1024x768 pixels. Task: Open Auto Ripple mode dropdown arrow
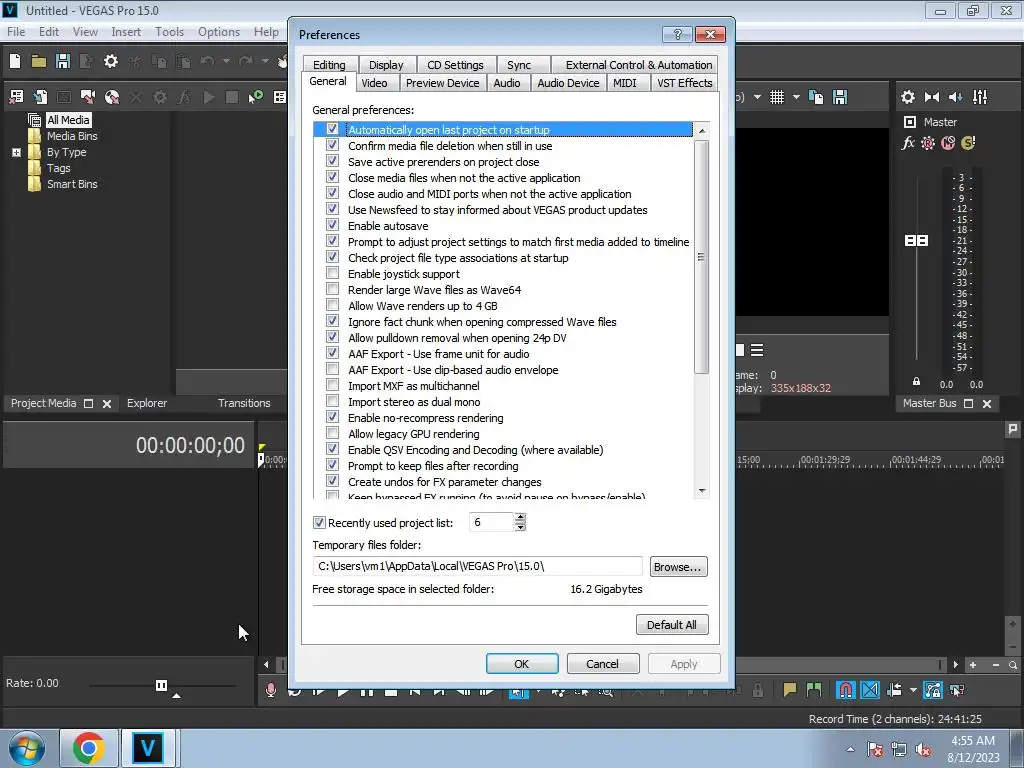coord(913,690)
